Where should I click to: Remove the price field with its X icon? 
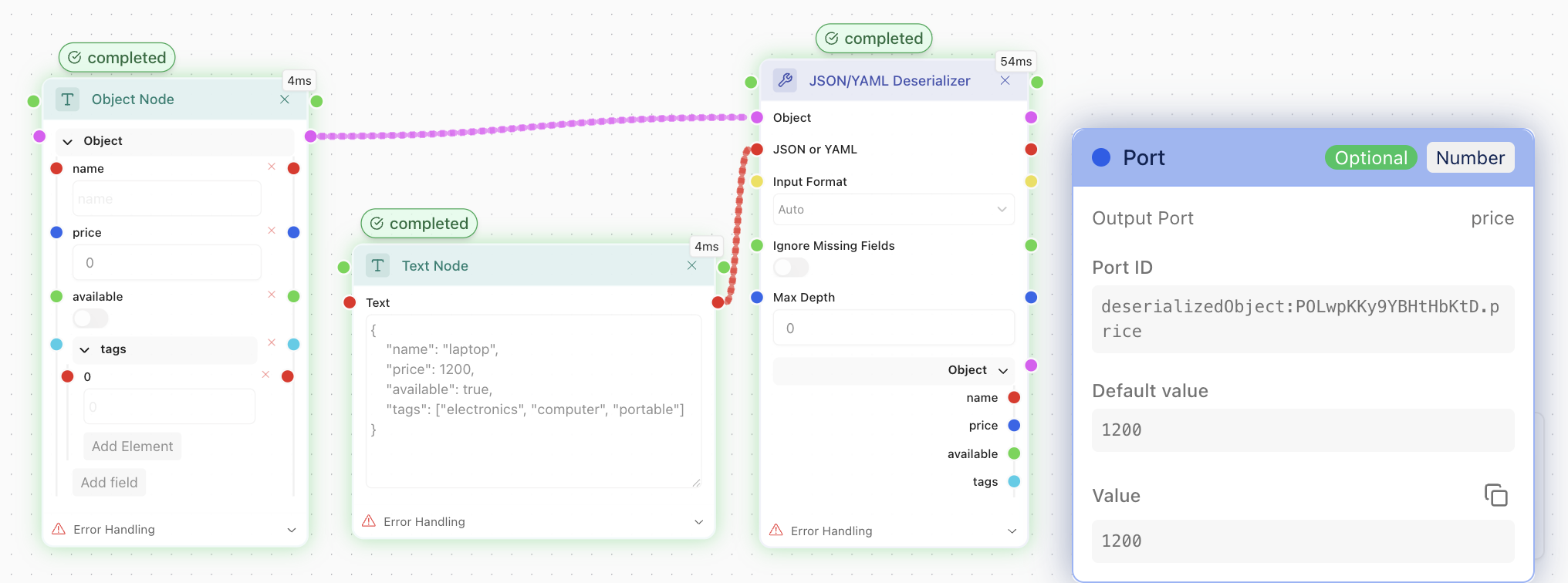(x=272, y=231)
